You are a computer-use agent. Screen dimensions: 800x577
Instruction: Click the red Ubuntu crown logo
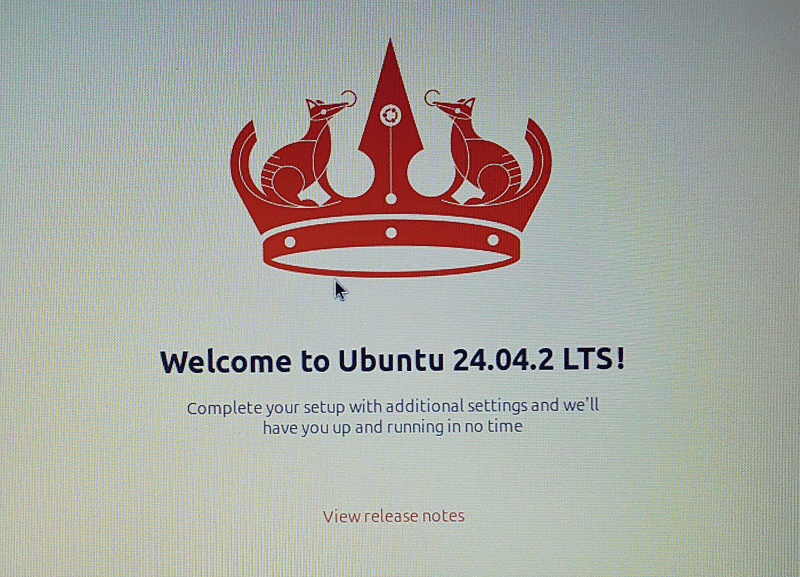point(391,158)
